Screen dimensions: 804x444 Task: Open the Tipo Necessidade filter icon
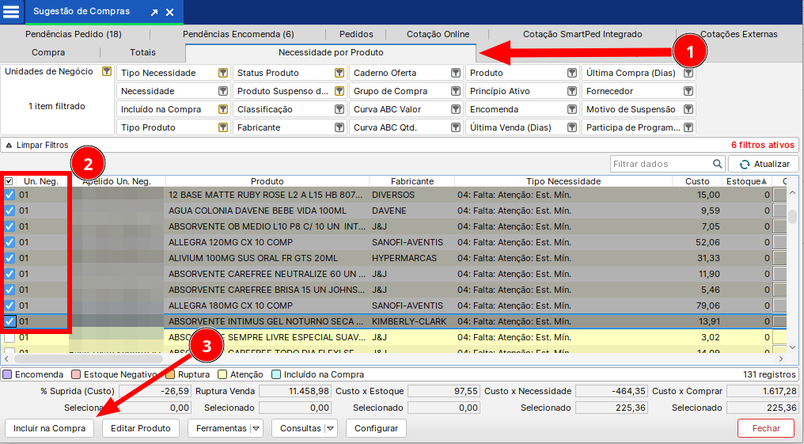(x=223, y=73)
